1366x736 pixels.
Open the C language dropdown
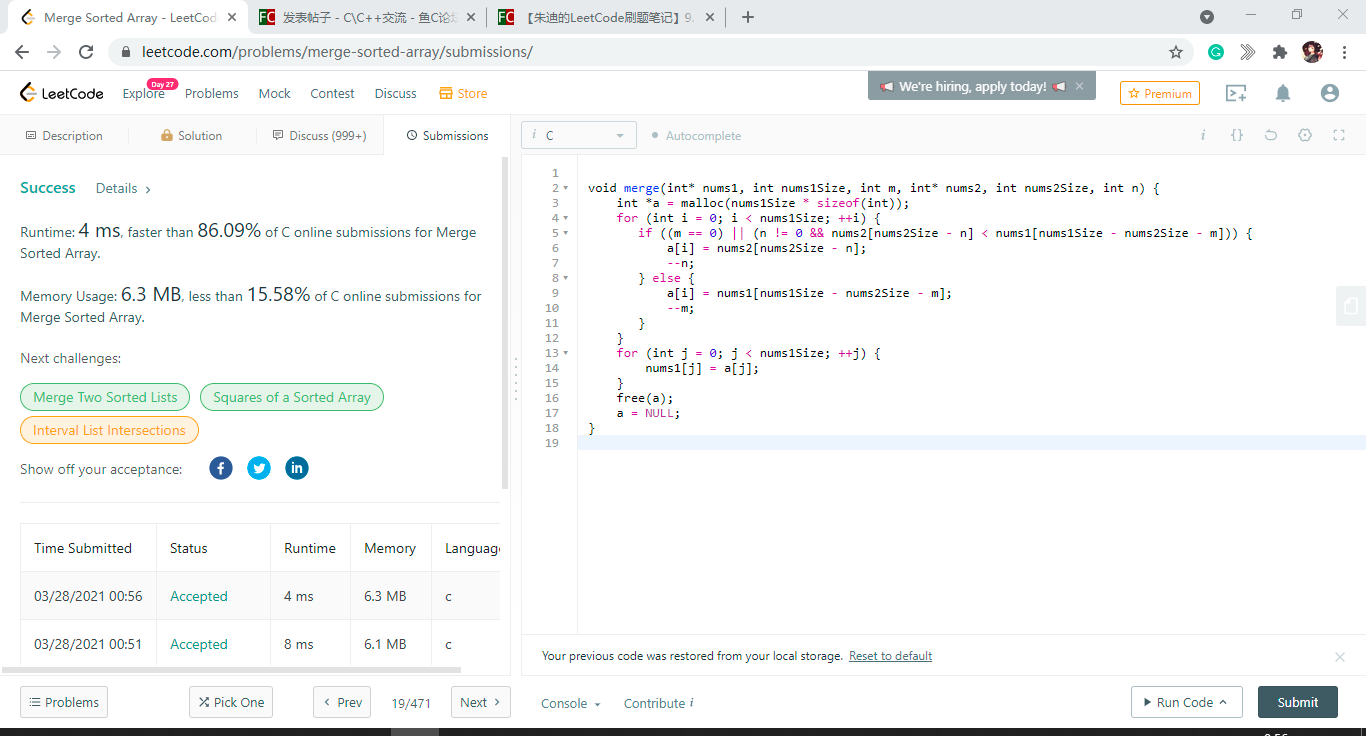click(579, 135)
